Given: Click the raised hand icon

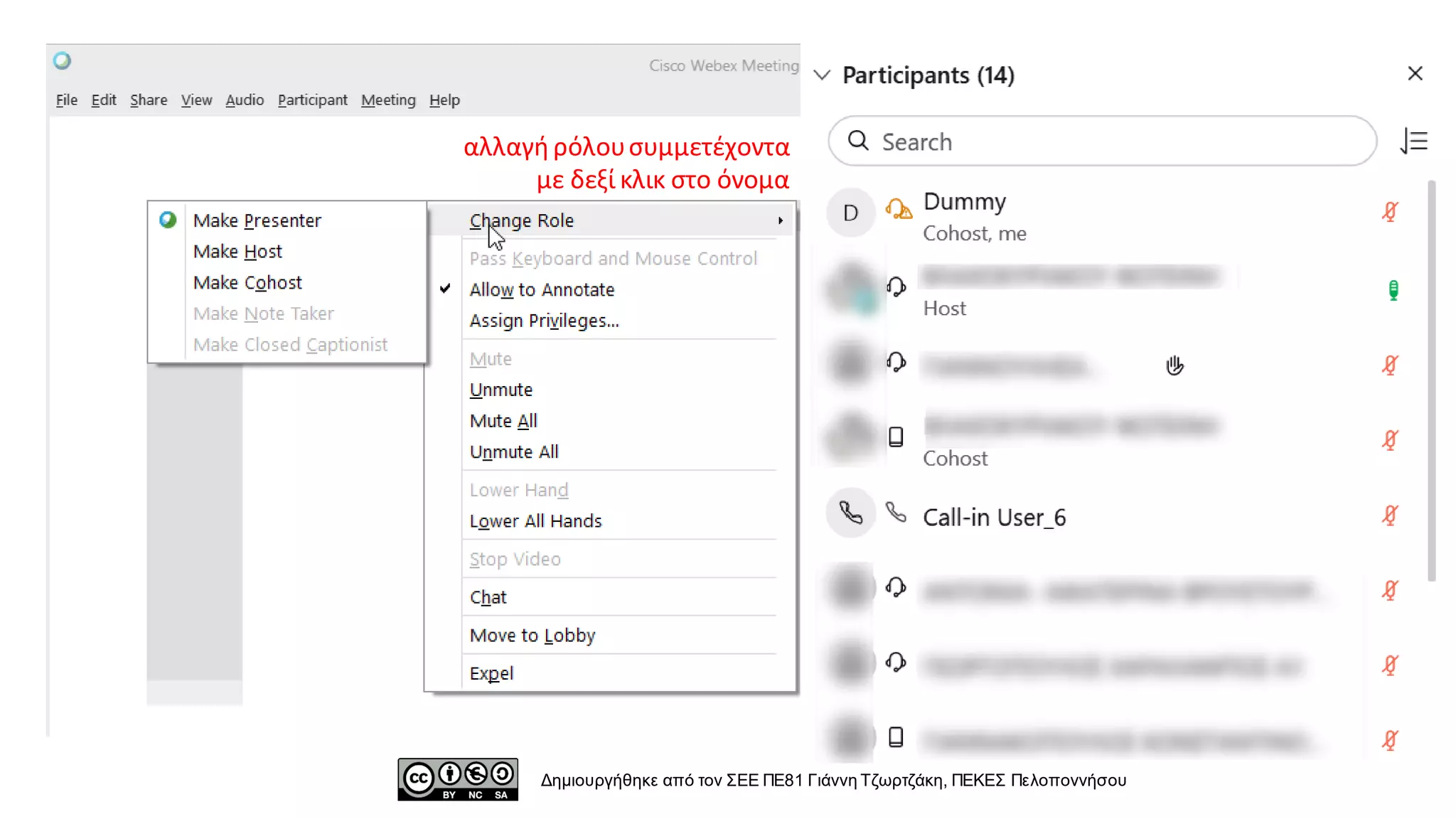Looking at the screenshot, I should point(1174,365).
